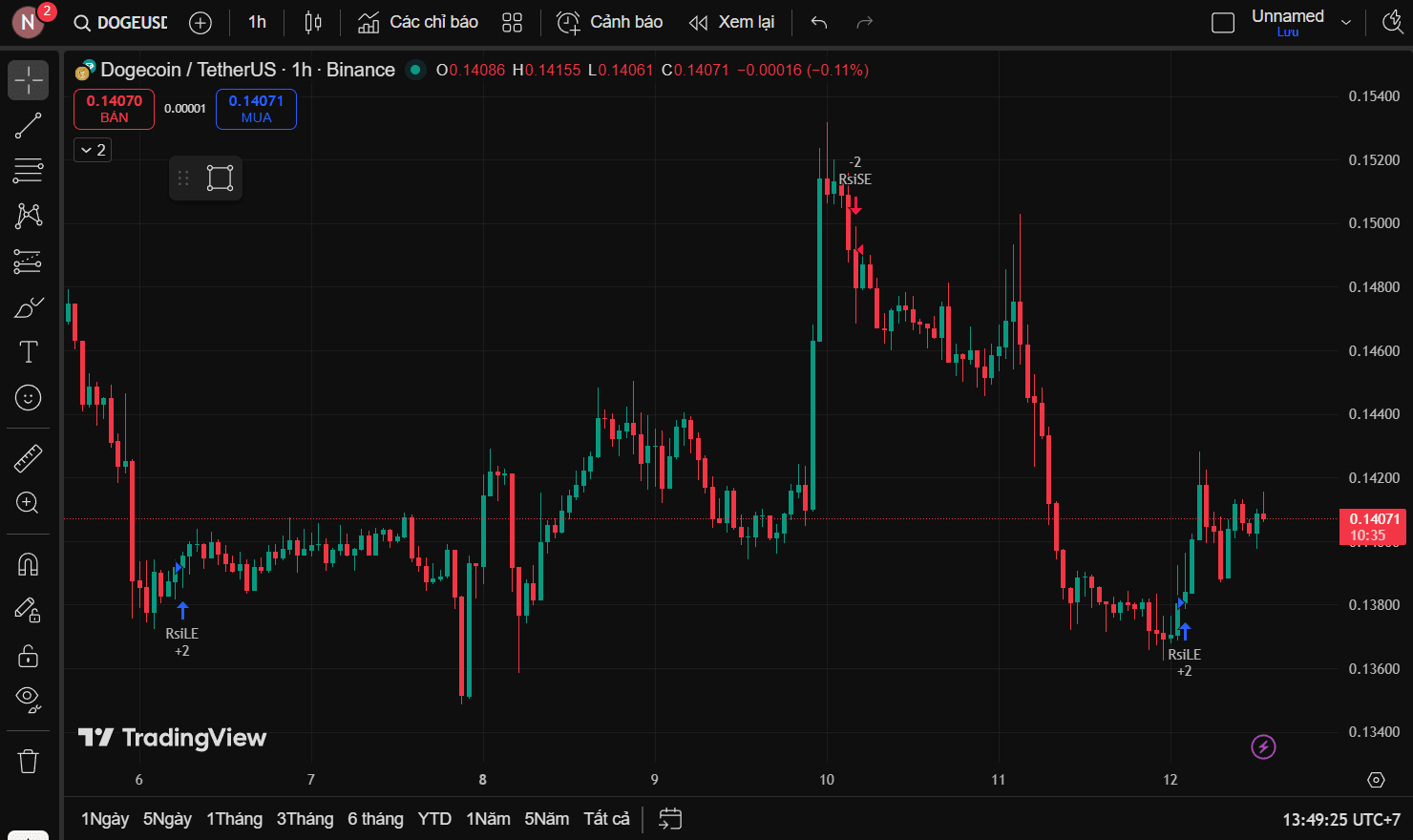This screenshot has width=1413, height=840.
Task: Click the Dogecoin / TetherUS chart title
Action: click(247, 70)
